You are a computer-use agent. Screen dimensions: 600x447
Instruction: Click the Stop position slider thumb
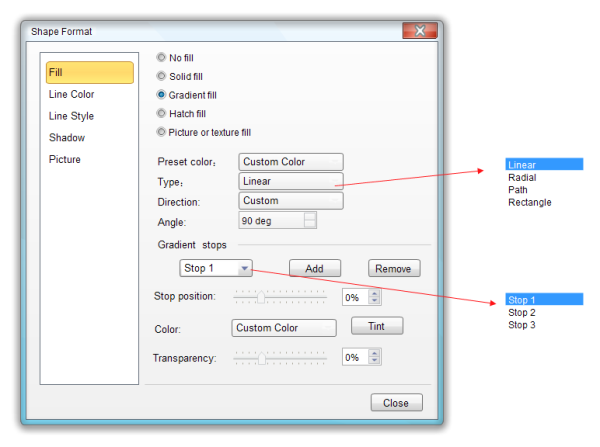[x=261, y=297]
